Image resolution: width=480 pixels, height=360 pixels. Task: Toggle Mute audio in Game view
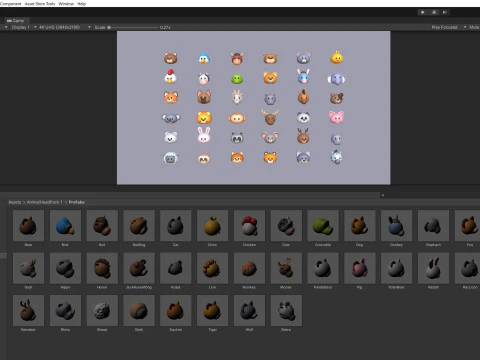coord(474,27)
